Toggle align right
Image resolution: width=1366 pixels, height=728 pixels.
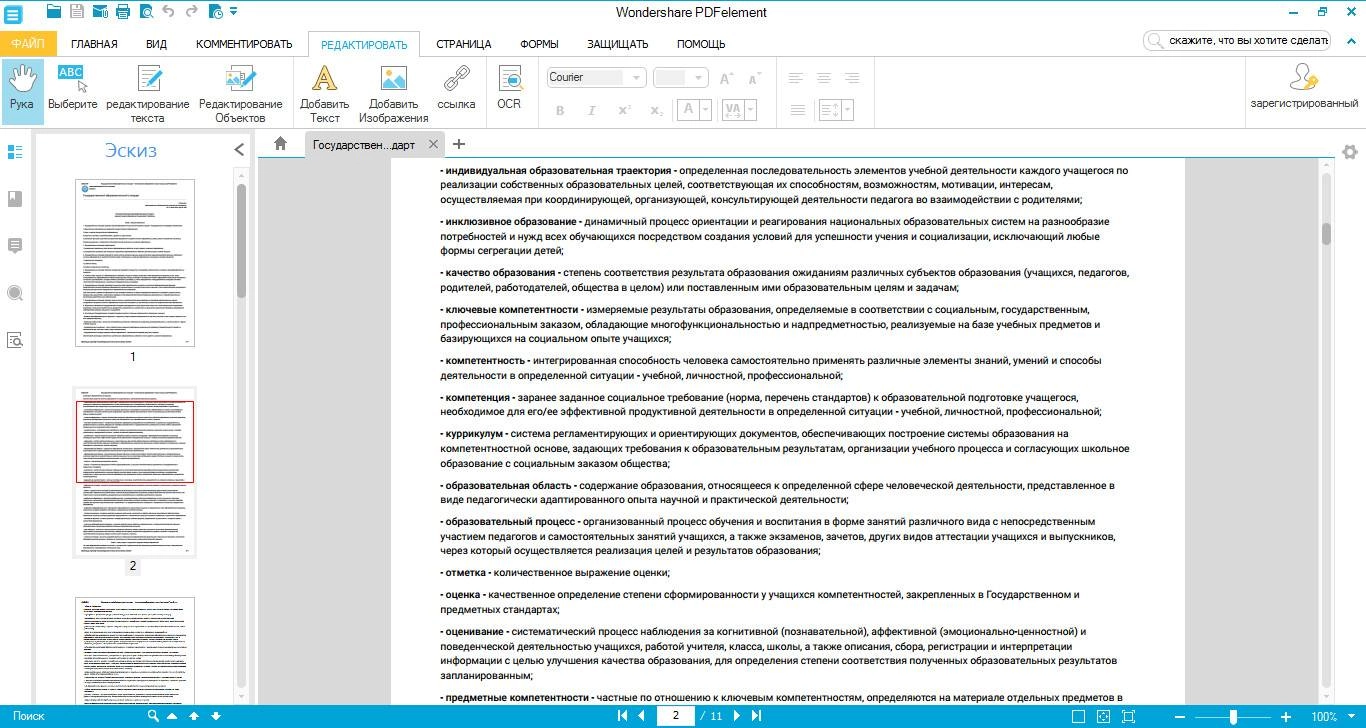click(852, 77)
